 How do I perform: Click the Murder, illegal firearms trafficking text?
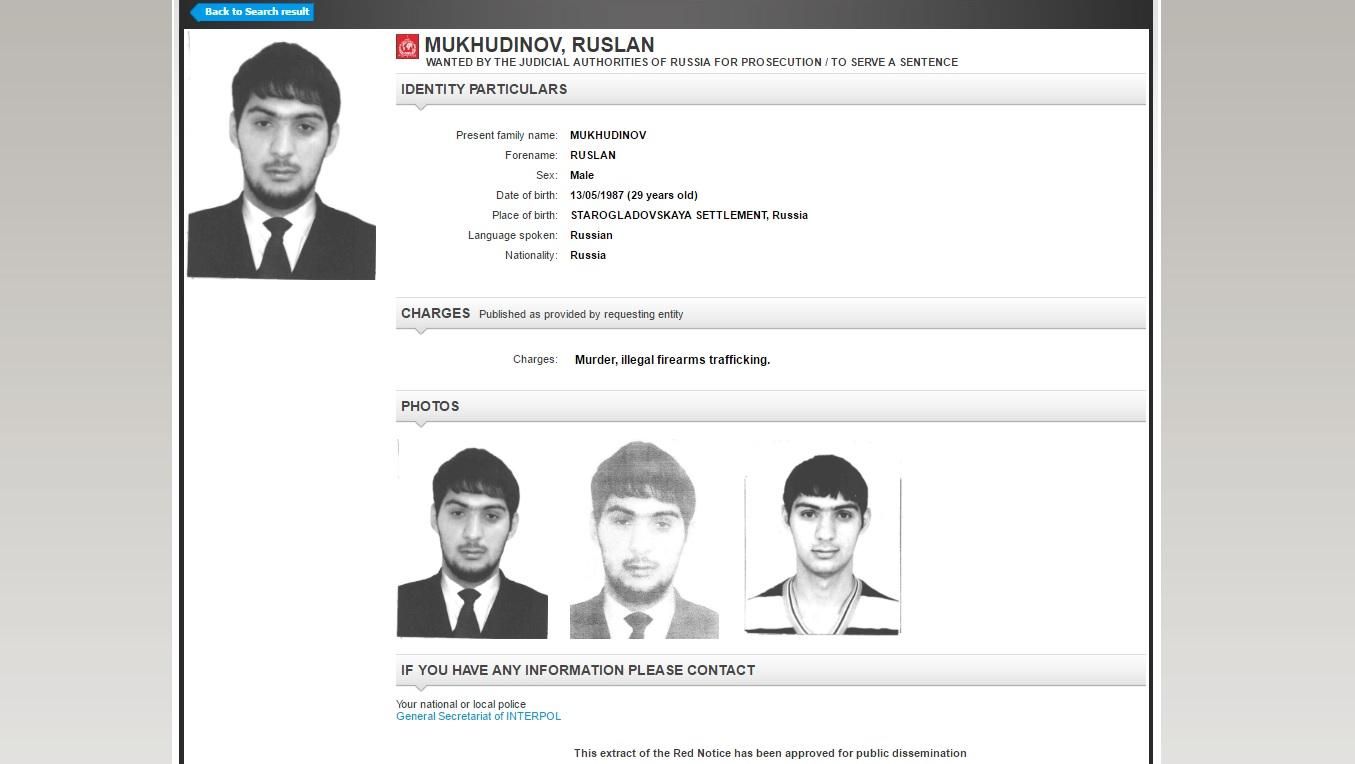[x=672, y=360]
